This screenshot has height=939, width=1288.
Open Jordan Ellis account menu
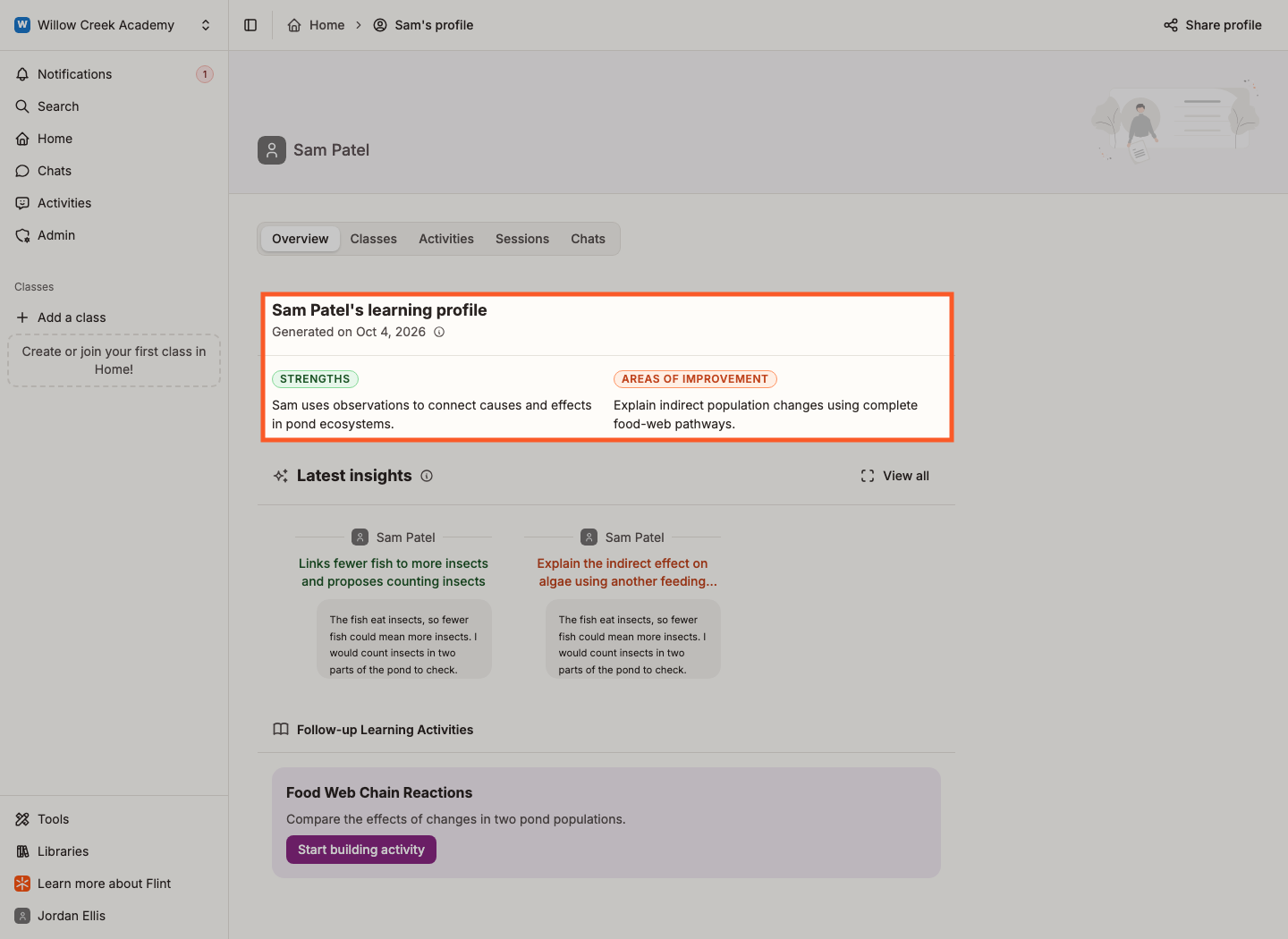[114, 916]
